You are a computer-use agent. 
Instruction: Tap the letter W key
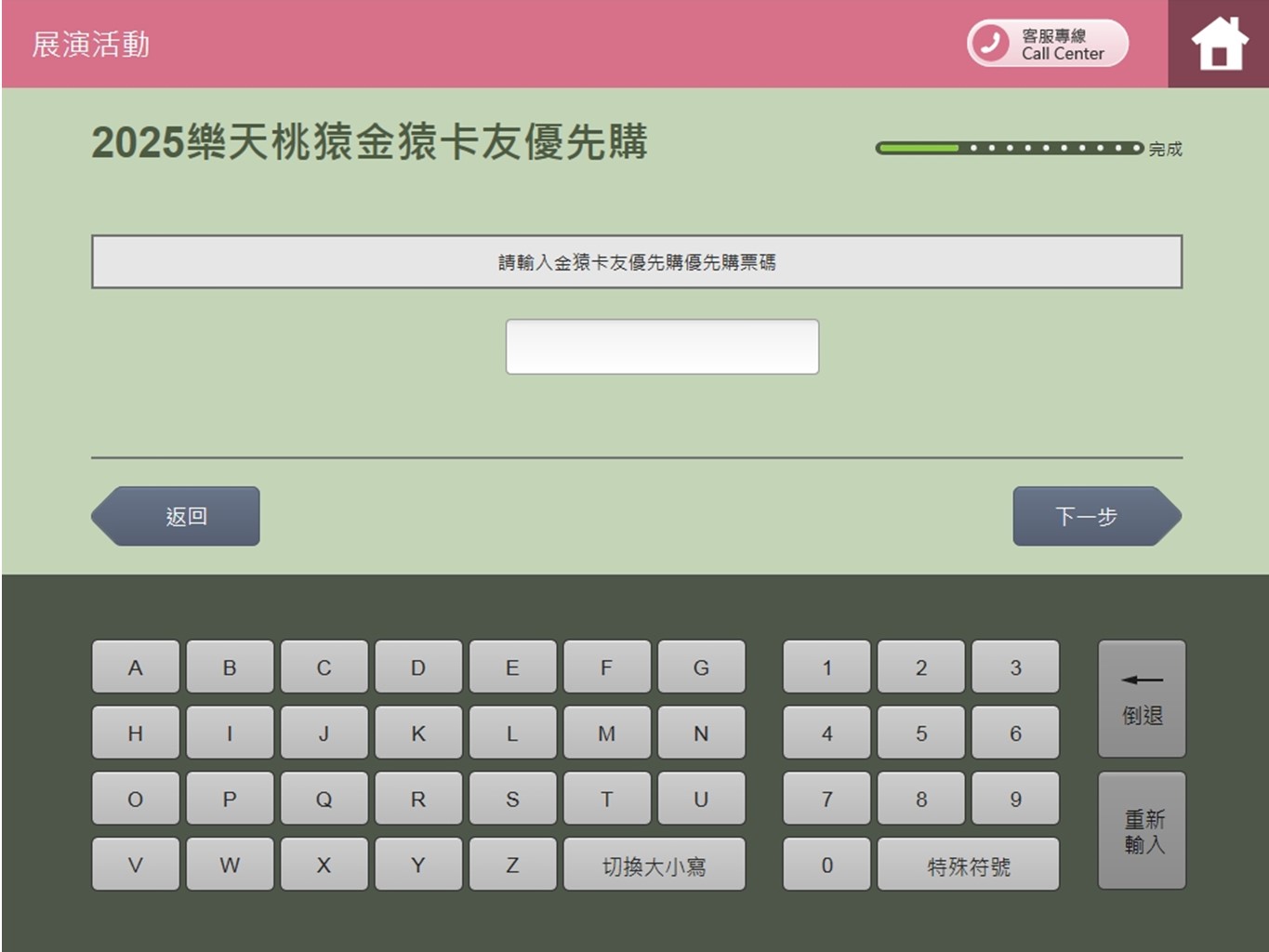pos(230,865)
